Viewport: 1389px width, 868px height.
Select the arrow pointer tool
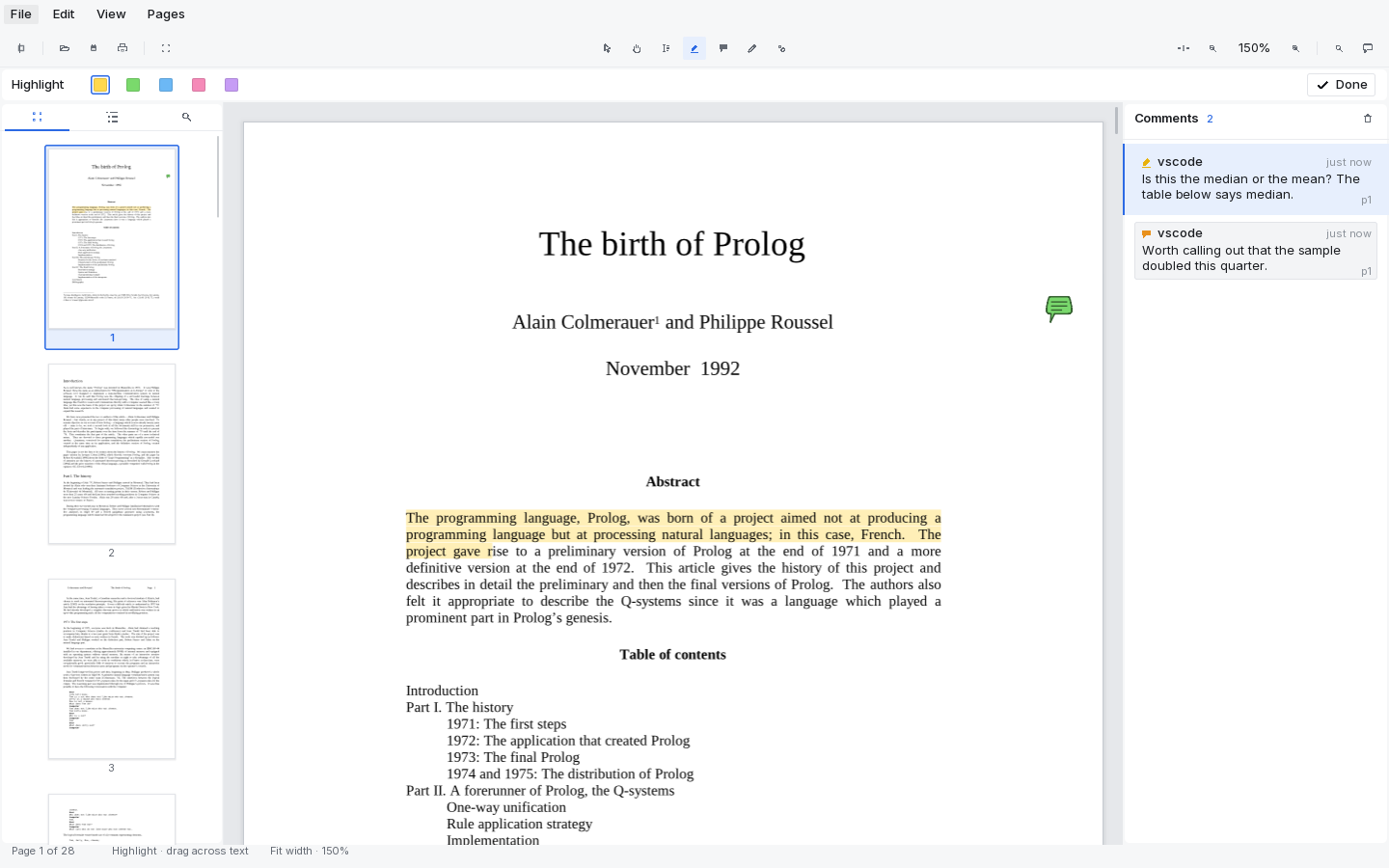click(x=608, y=48)
